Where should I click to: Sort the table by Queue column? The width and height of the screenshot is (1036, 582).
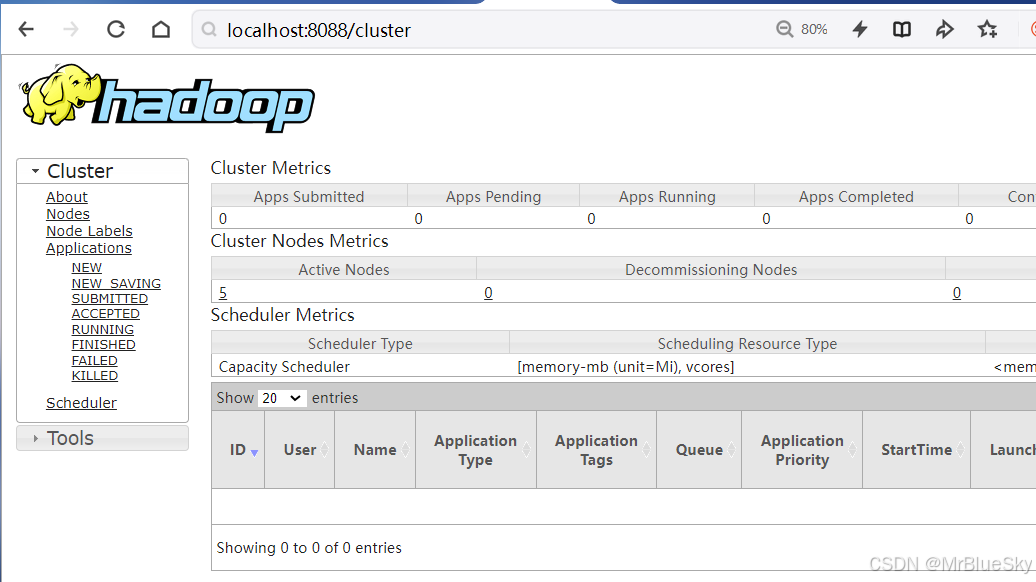[x=699, y=450]
